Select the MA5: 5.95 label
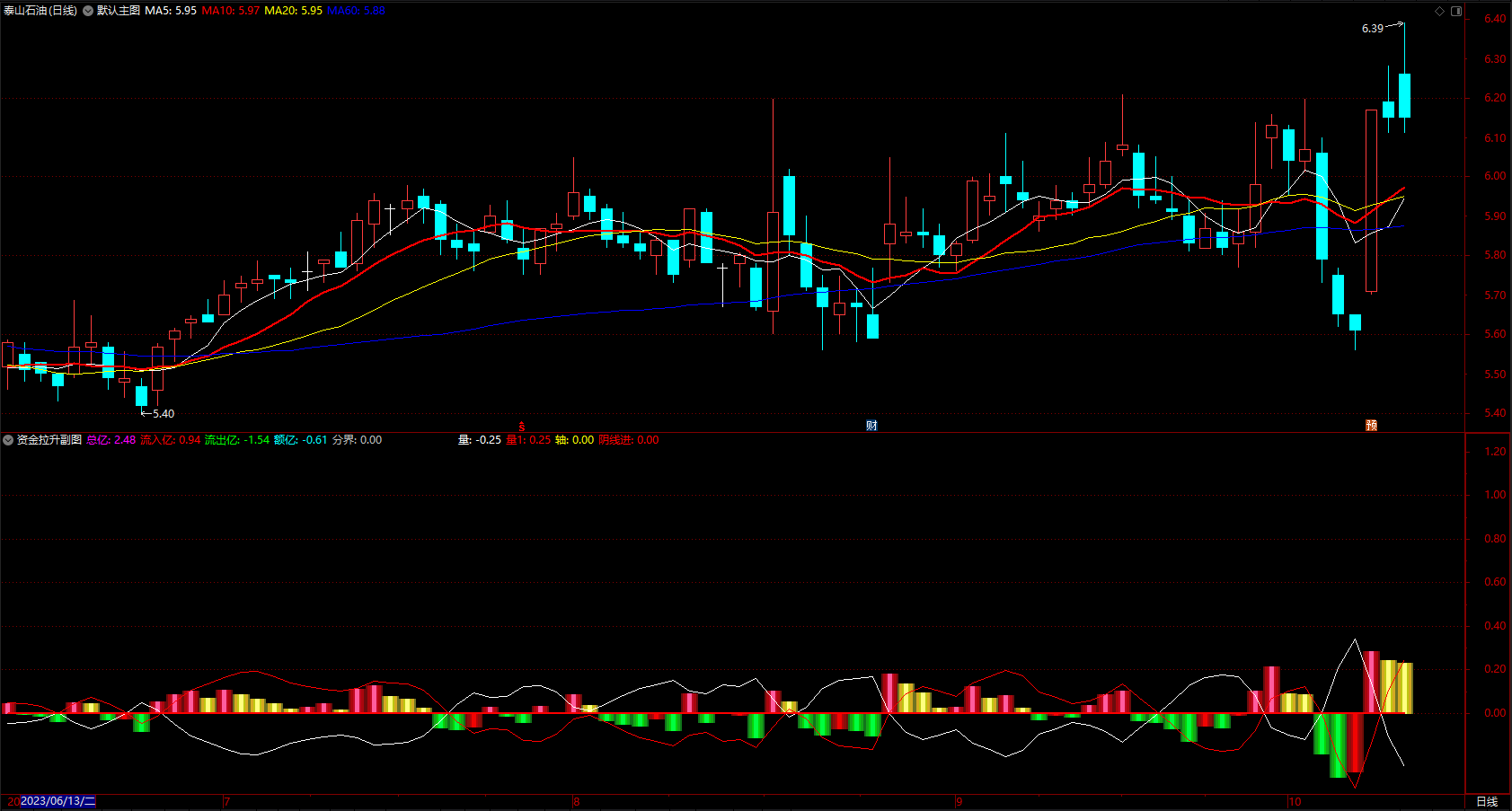 point(171,11)
